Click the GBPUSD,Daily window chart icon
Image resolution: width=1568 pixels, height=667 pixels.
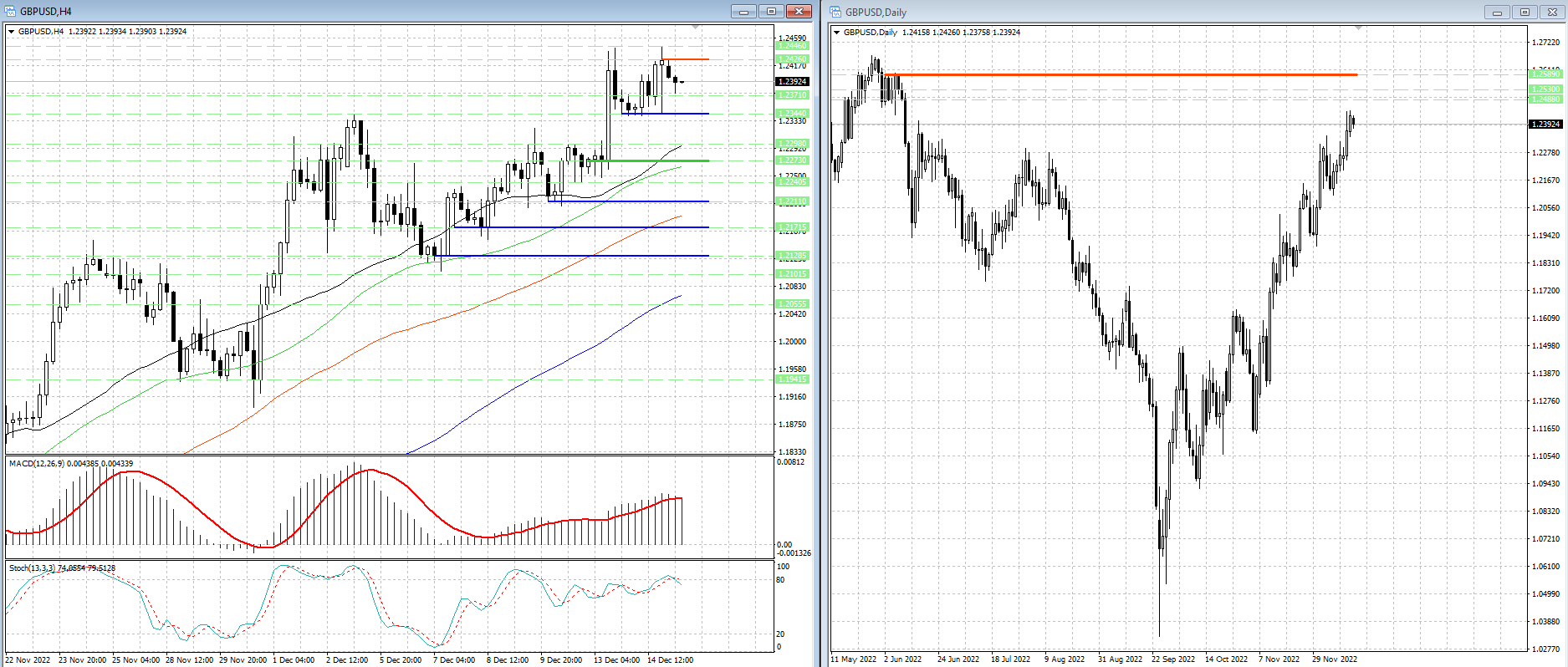click(835, 12)
